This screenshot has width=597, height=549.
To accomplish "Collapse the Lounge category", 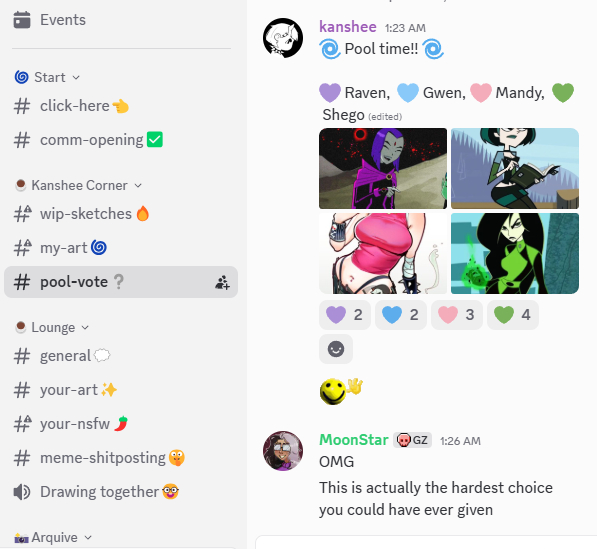I will click(52, 327).
